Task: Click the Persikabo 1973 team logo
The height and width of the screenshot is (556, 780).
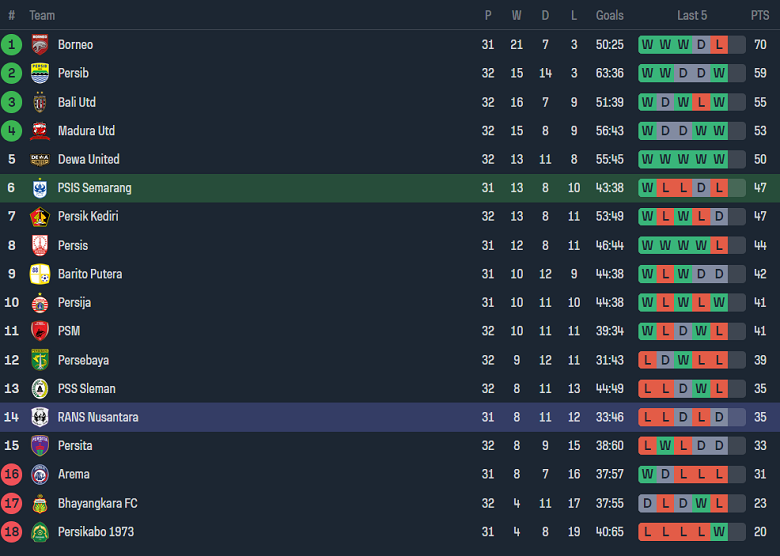Action: (x=40, y=532)
